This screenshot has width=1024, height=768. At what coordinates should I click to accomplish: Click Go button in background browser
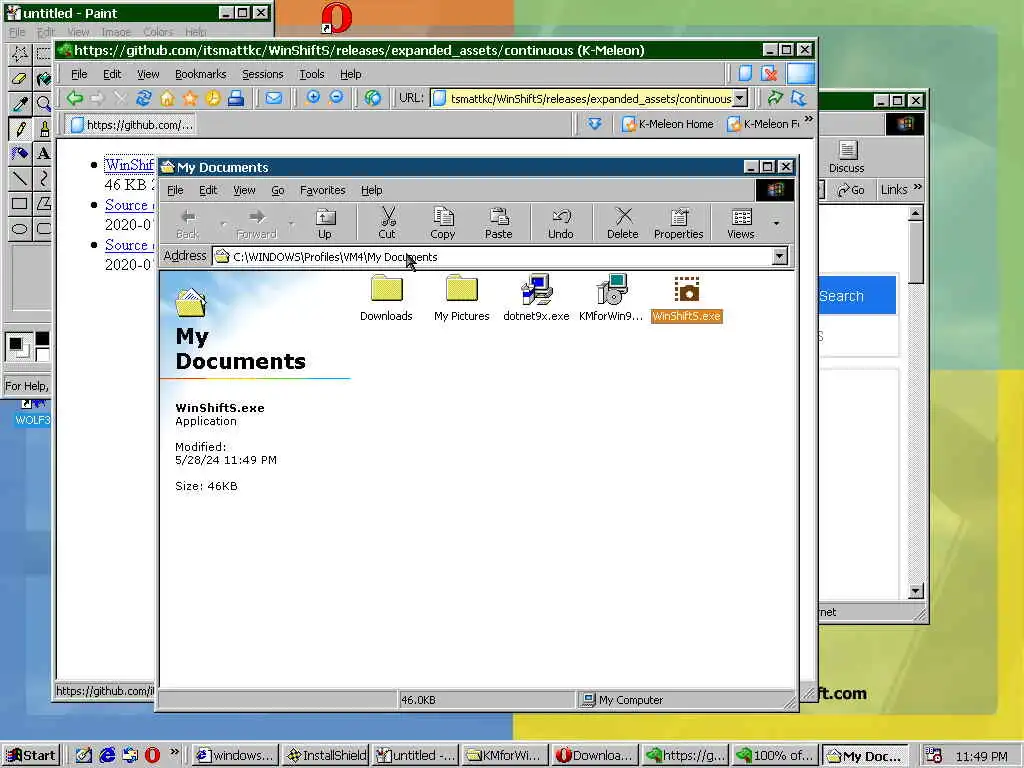[x=850, y=190]
